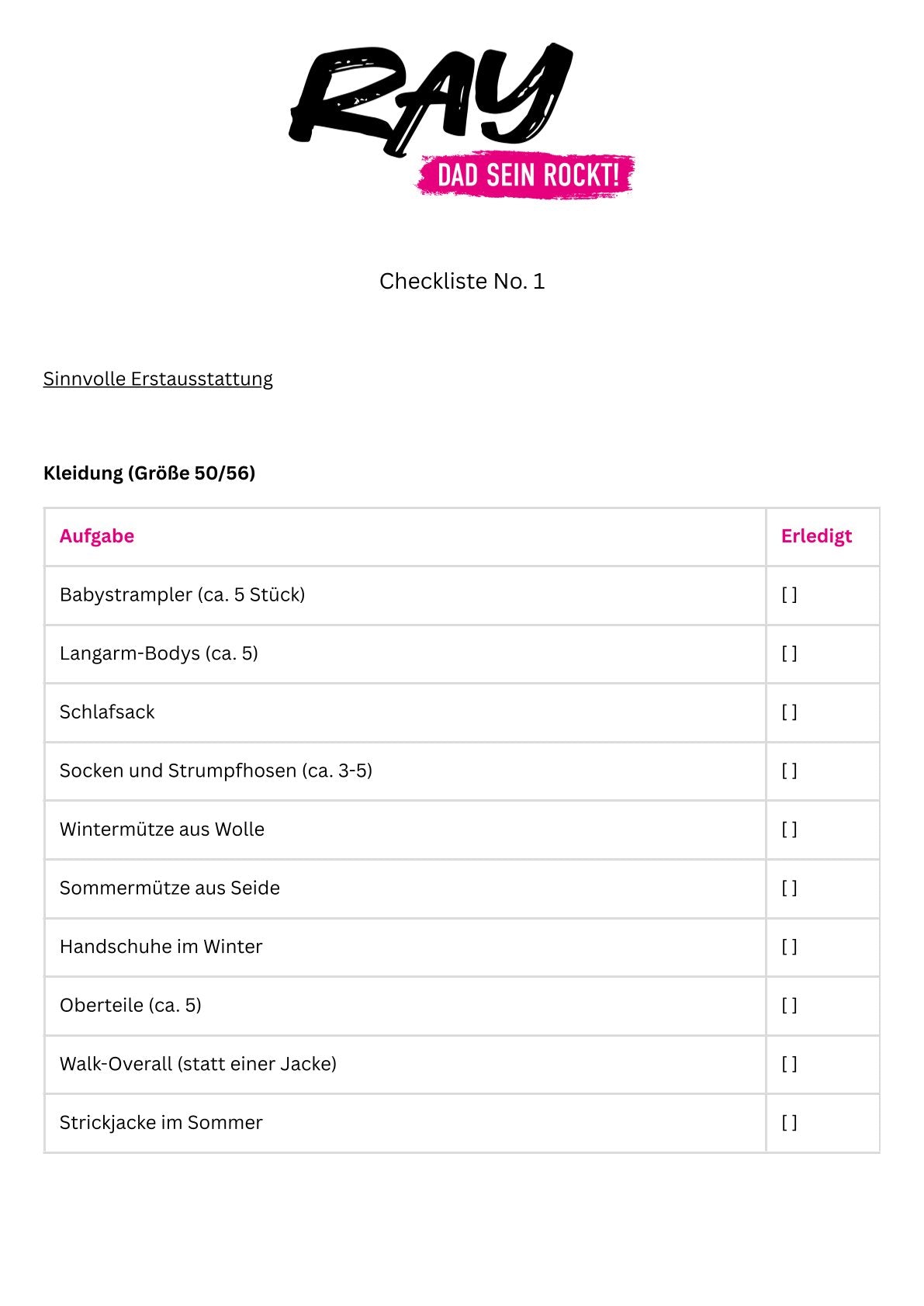Check the box for Babystrampler (ca. 5 Stück)

pyautogui.click(x=789, y=595)
